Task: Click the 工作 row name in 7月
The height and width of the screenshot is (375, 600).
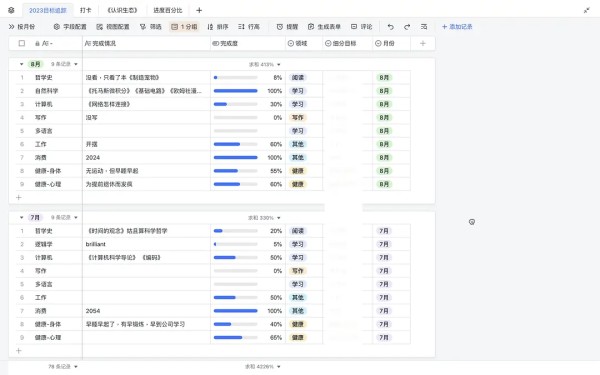Action: tap(41, 297)
